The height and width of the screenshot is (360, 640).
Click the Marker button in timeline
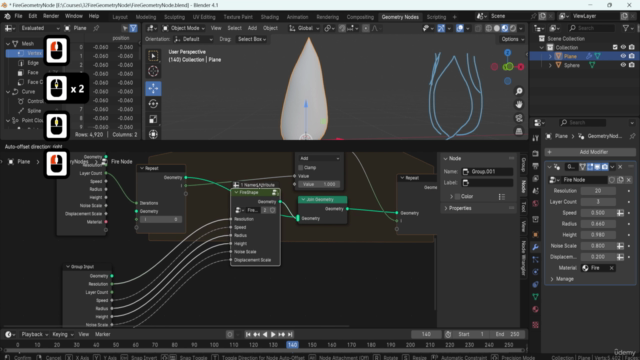coord(103,334)
